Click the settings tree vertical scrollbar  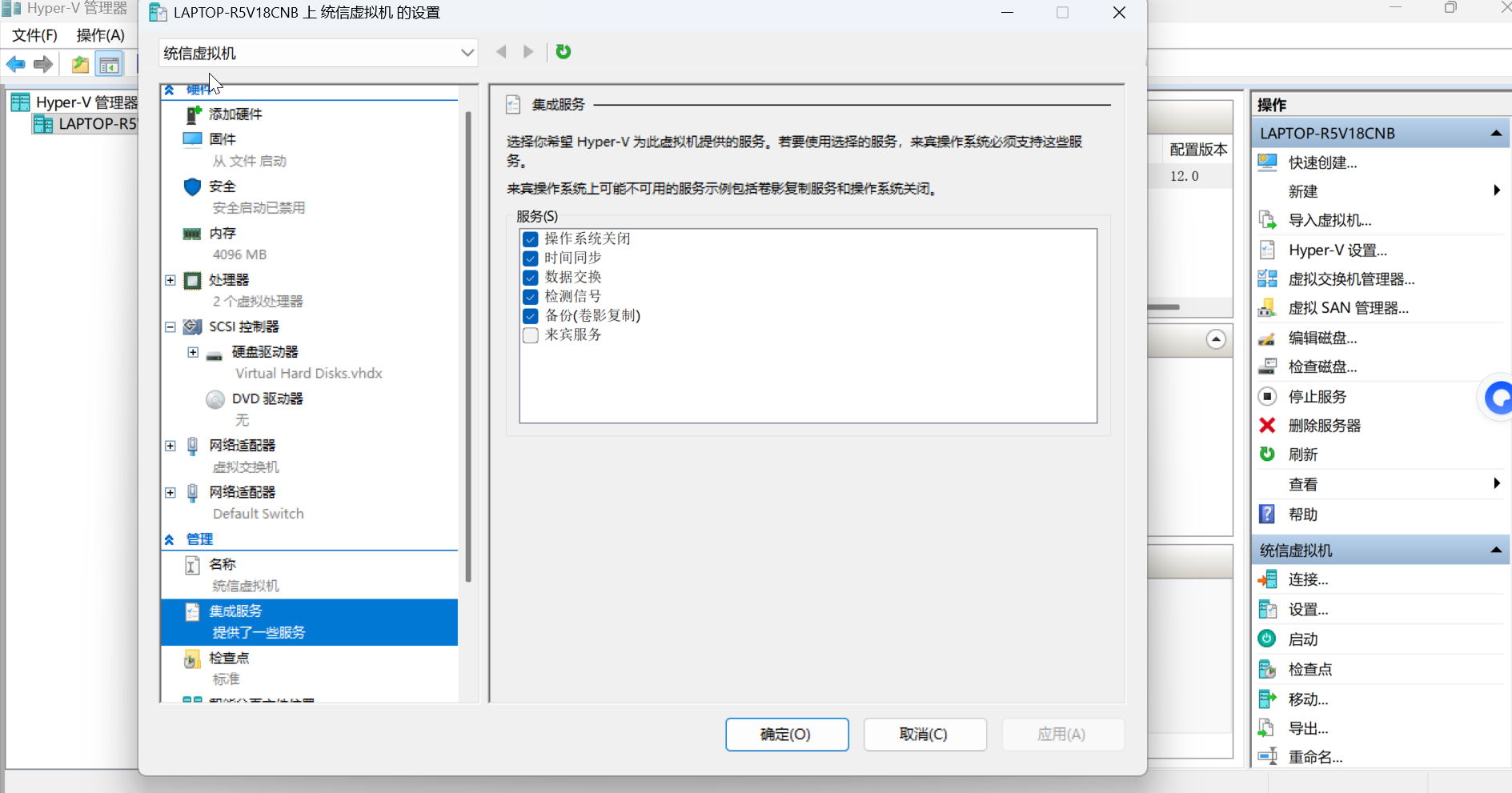[x=468, y=346]
